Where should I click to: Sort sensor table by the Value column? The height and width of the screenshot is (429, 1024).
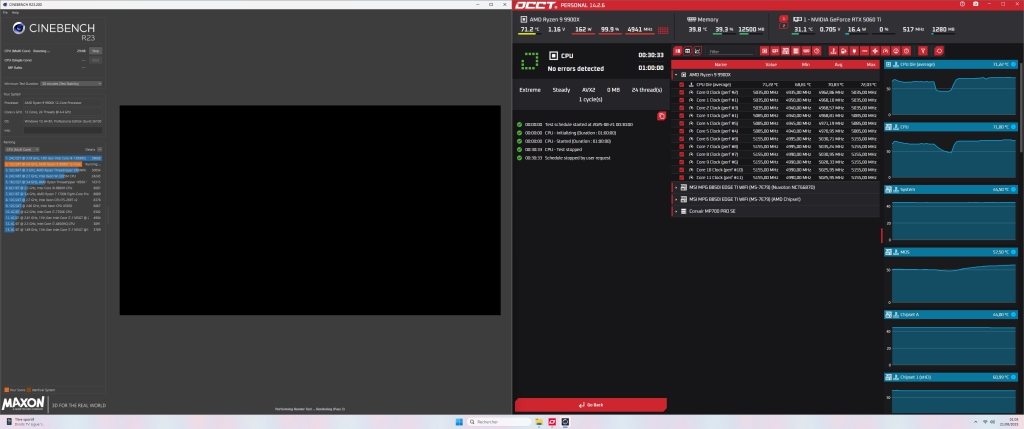tap(771, 65)
